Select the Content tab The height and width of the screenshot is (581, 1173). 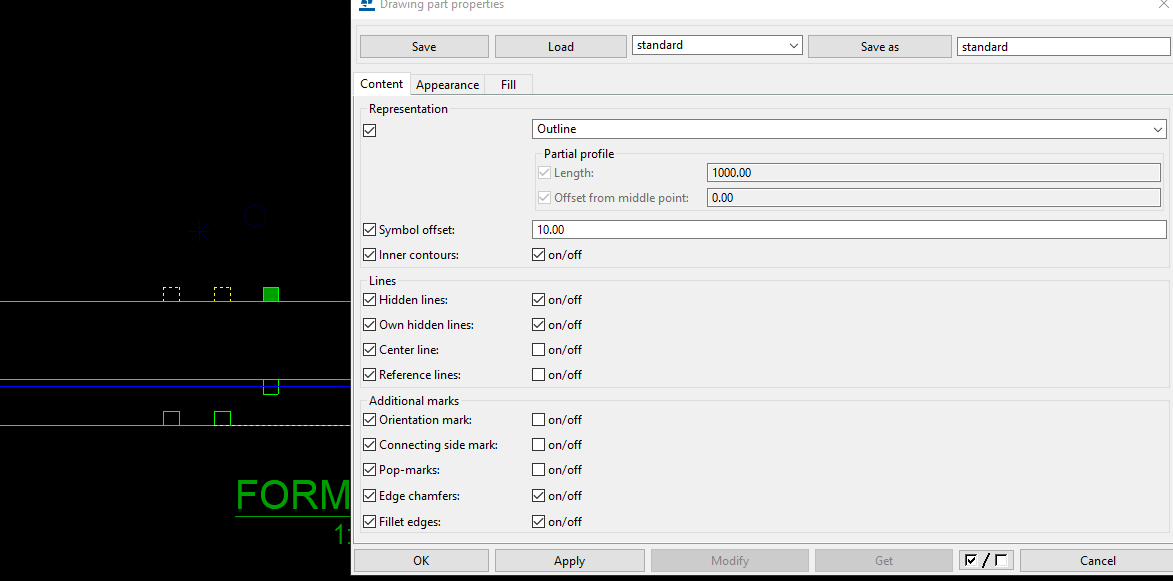[381, 84]
